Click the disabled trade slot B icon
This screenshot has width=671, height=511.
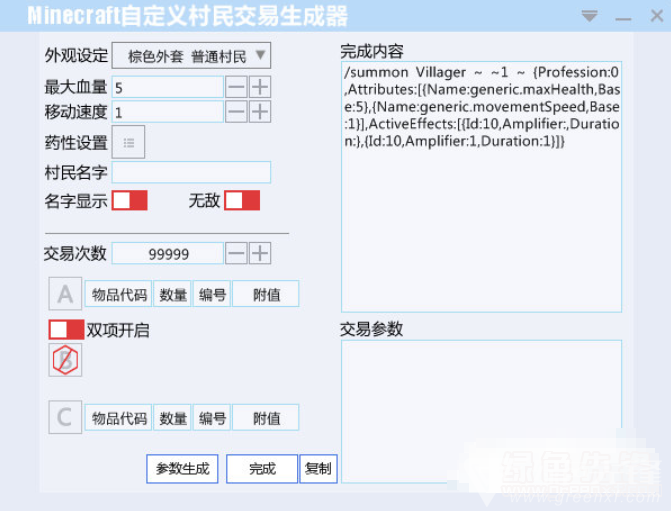coord(65,360)
